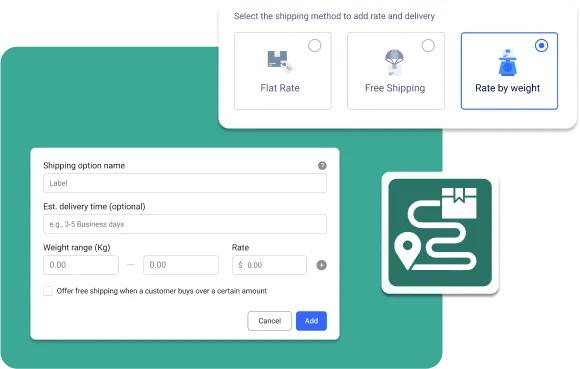Click the Rate by weight card label
580x369 pixels.
tap(508, 88)
